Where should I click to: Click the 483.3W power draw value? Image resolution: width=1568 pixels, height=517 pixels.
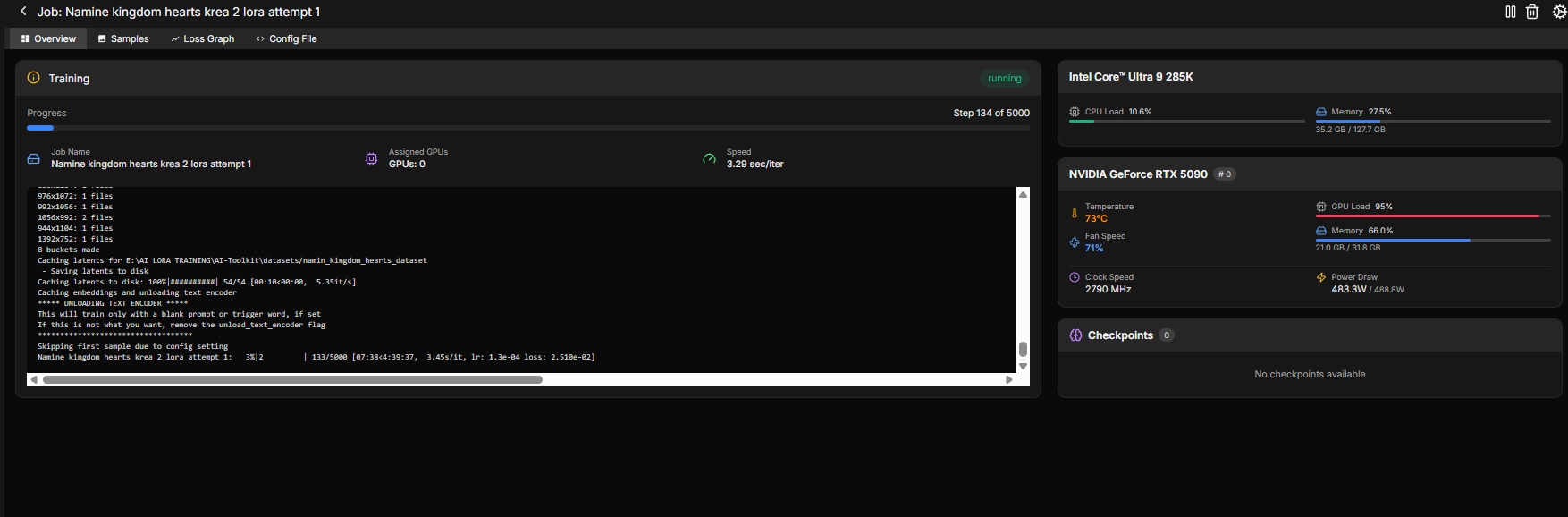1349,289
